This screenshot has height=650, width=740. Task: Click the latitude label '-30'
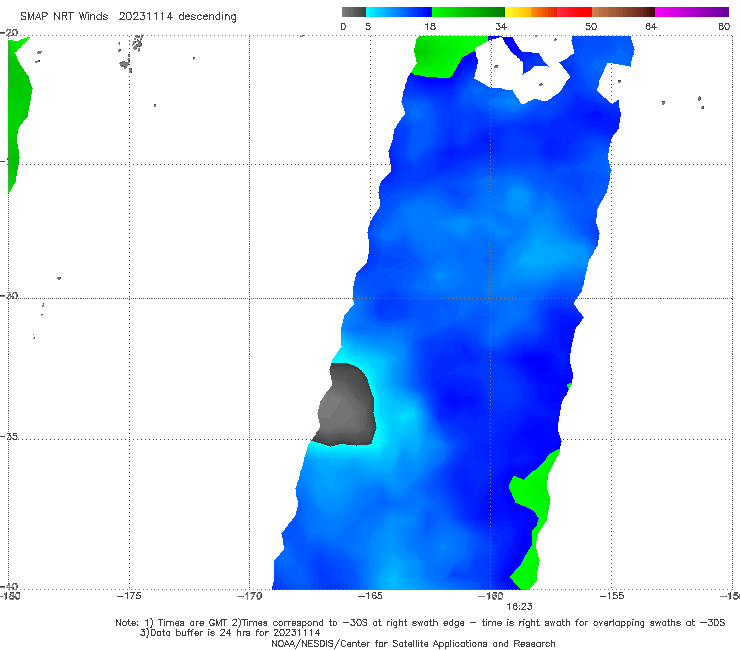[9, 295]
